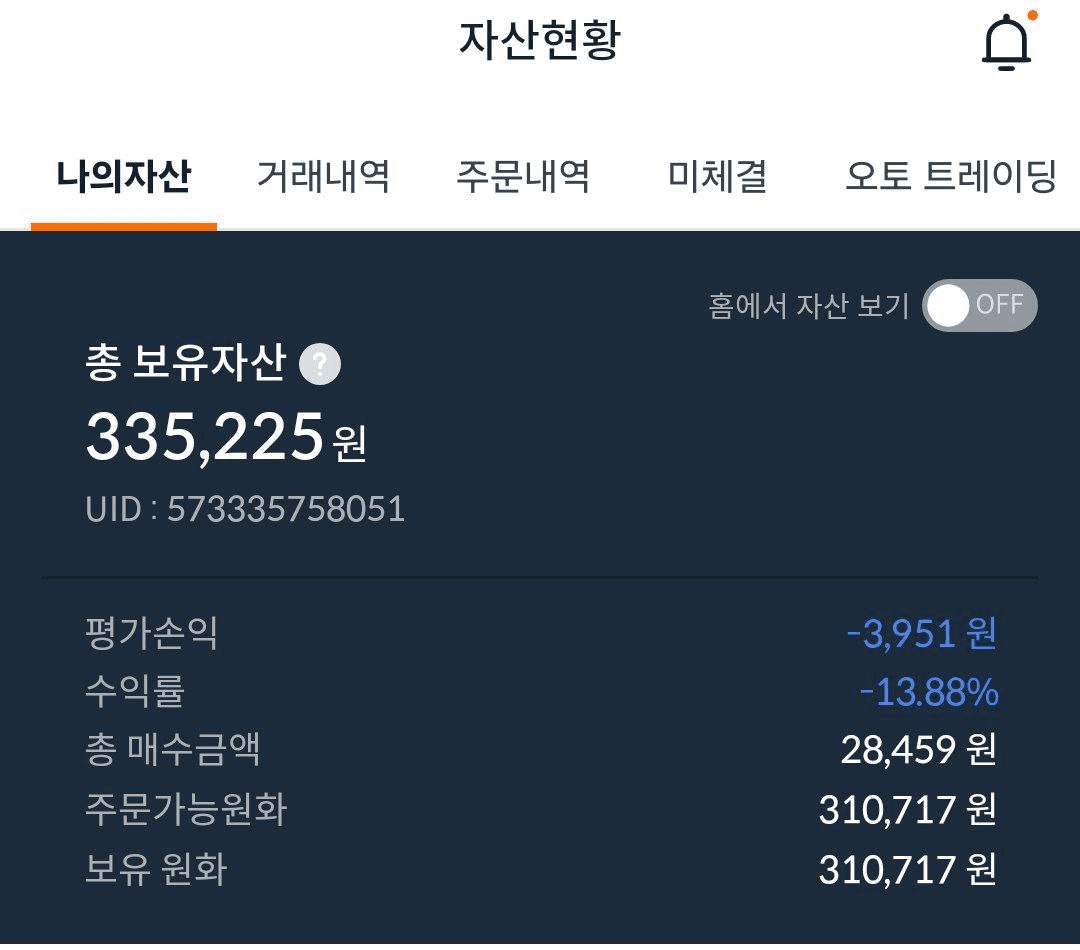The image size is (1080, 950).
Task: Click the 수익률 row label
Action: [x=135, y=692]
